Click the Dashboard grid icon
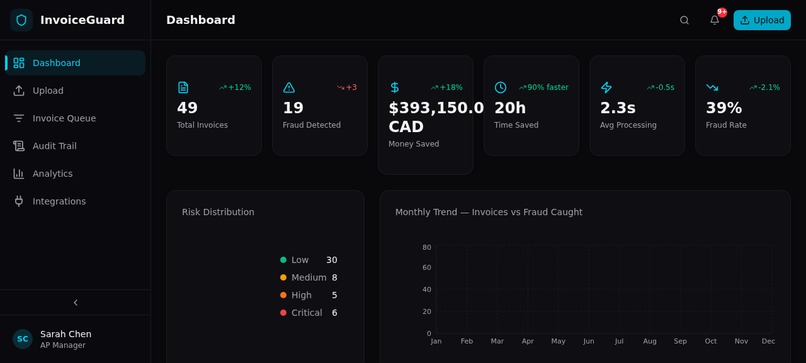Screen dimensions: 806x363 [19, 63]
